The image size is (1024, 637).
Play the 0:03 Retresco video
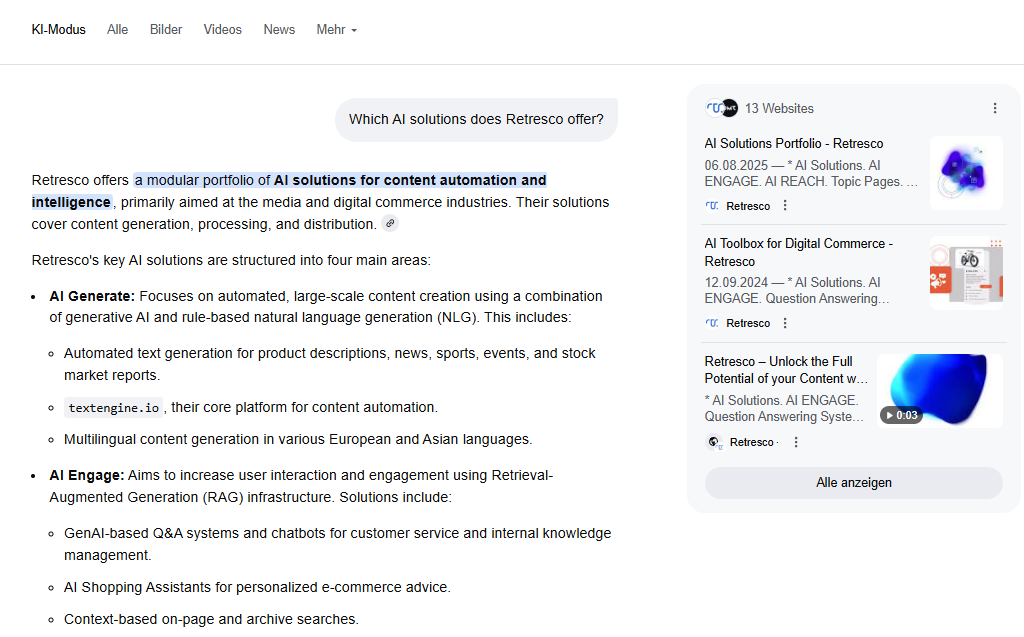[939, 391]
